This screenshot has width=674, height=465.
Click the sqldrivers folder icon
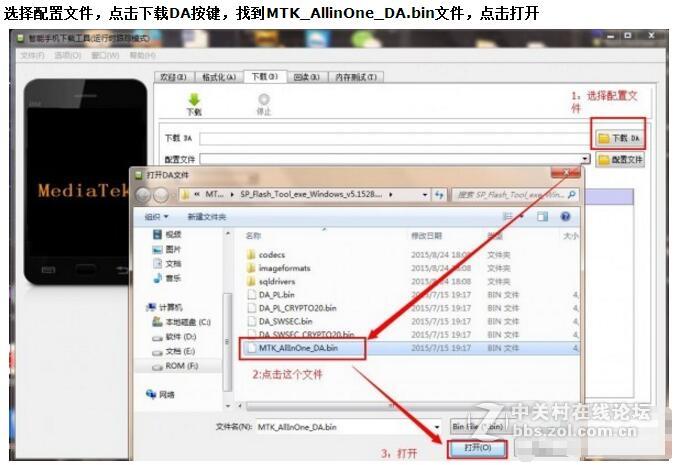(251, 281)
